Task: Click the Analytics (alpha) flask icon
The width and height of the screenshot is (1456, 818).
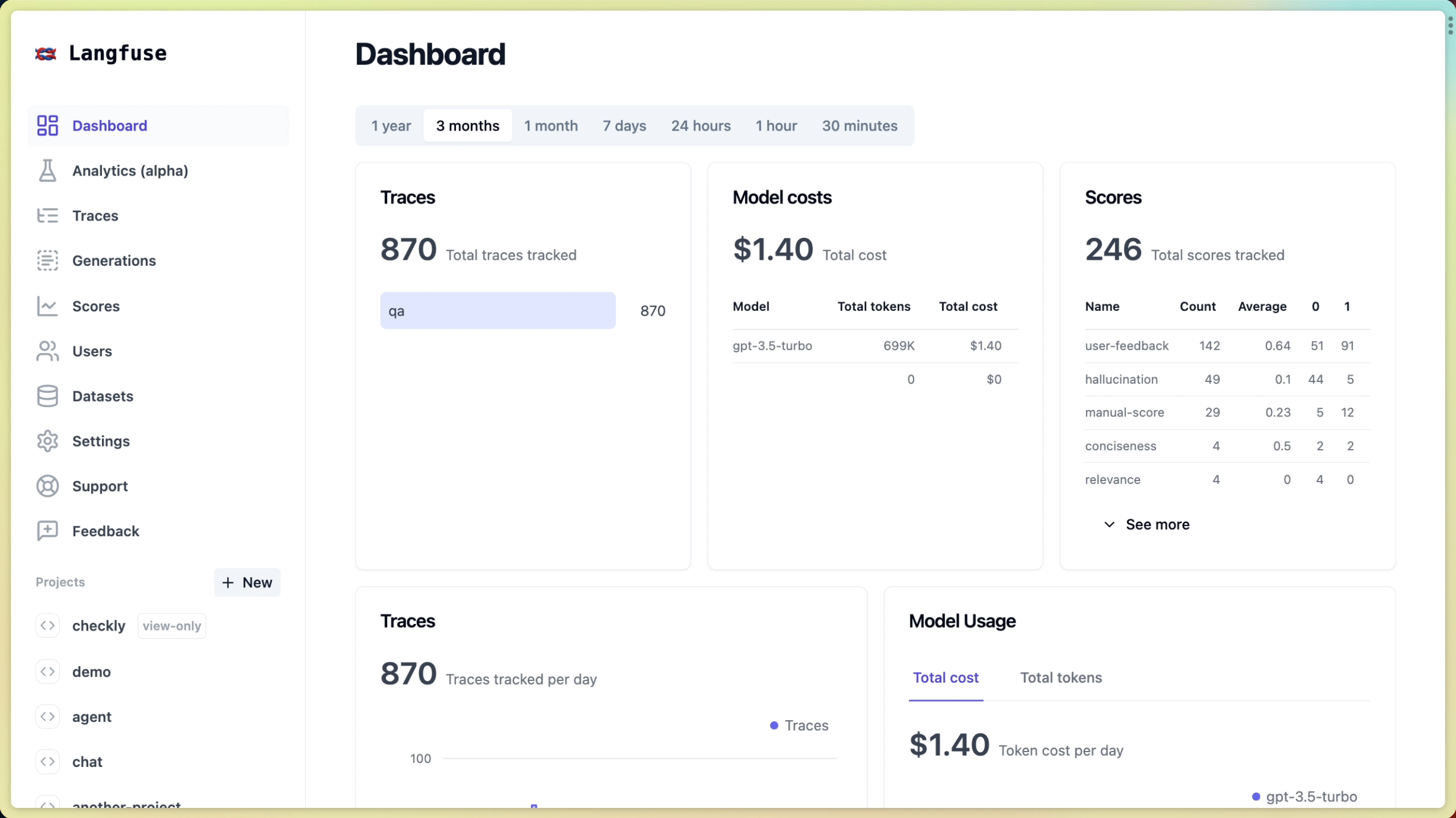Action: coord(47,170)
